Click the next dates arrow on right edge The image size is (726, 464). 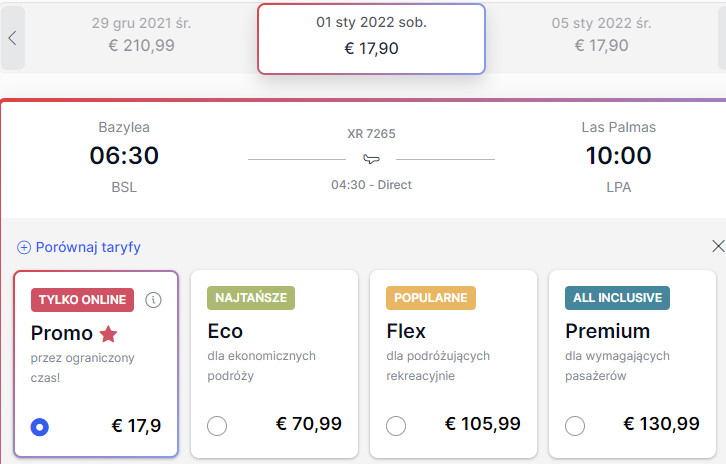tap(722, 38)
